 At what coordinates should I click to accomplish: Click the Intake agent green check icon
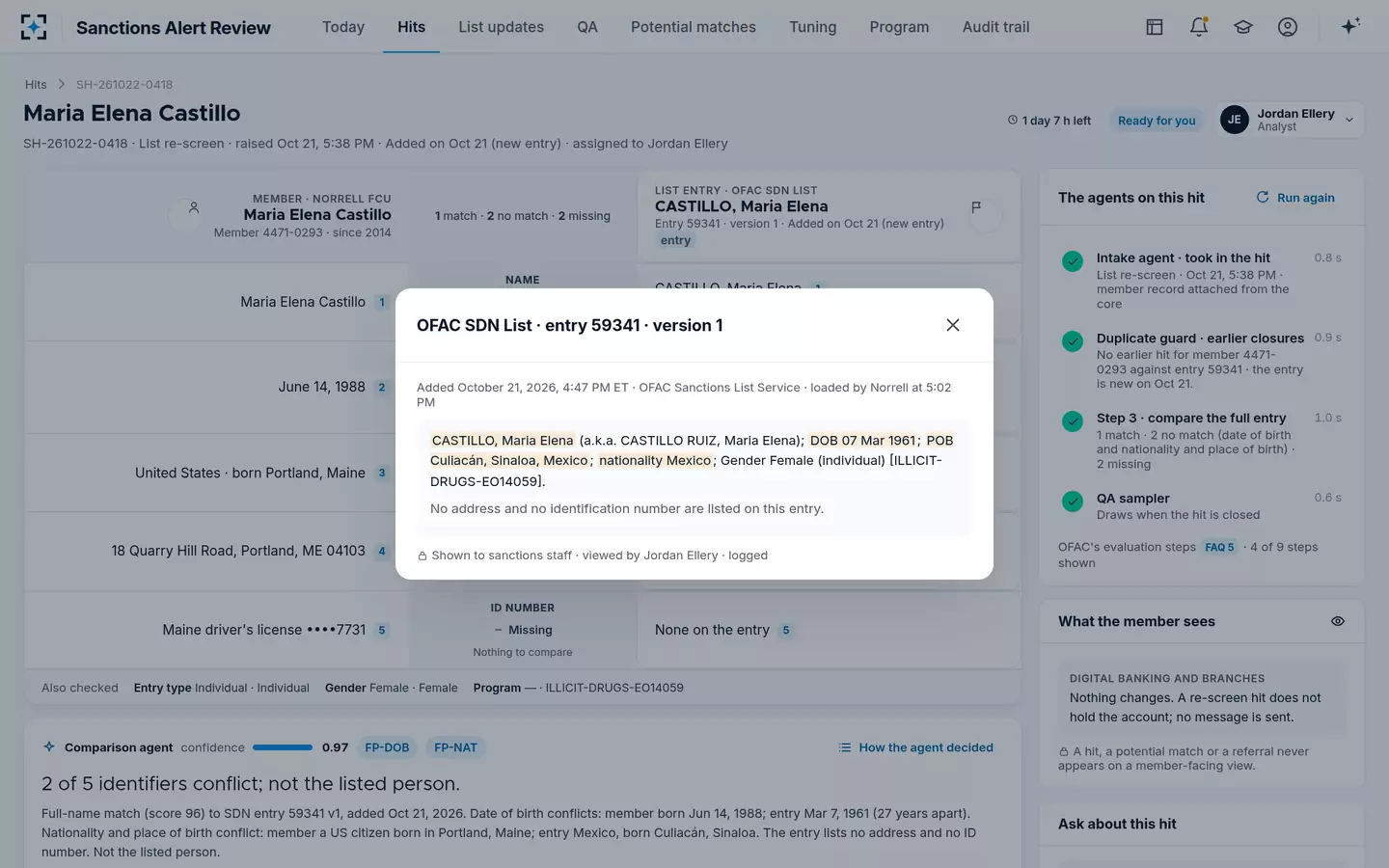coord(1073,261)
